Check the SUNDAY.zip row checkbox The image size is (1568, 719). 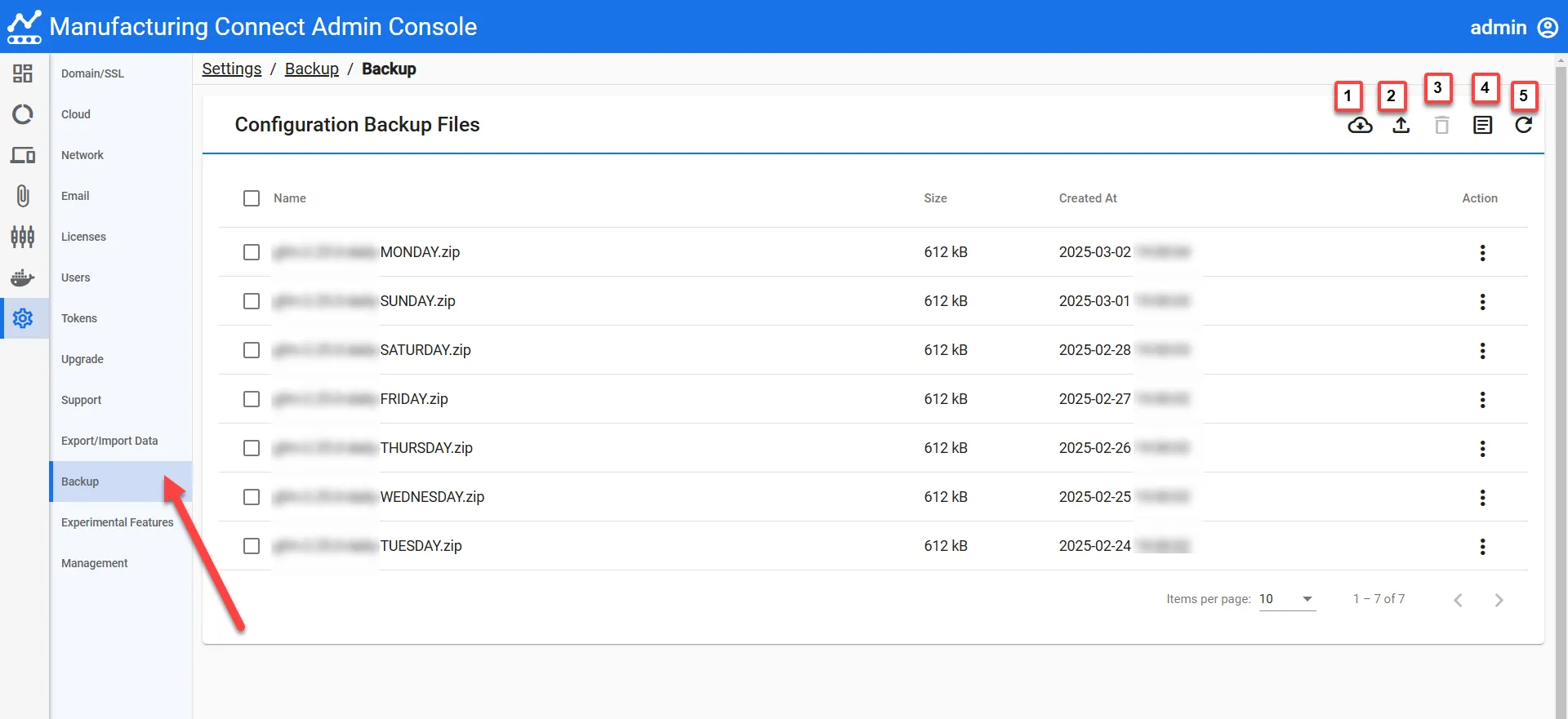click(252, 301)
